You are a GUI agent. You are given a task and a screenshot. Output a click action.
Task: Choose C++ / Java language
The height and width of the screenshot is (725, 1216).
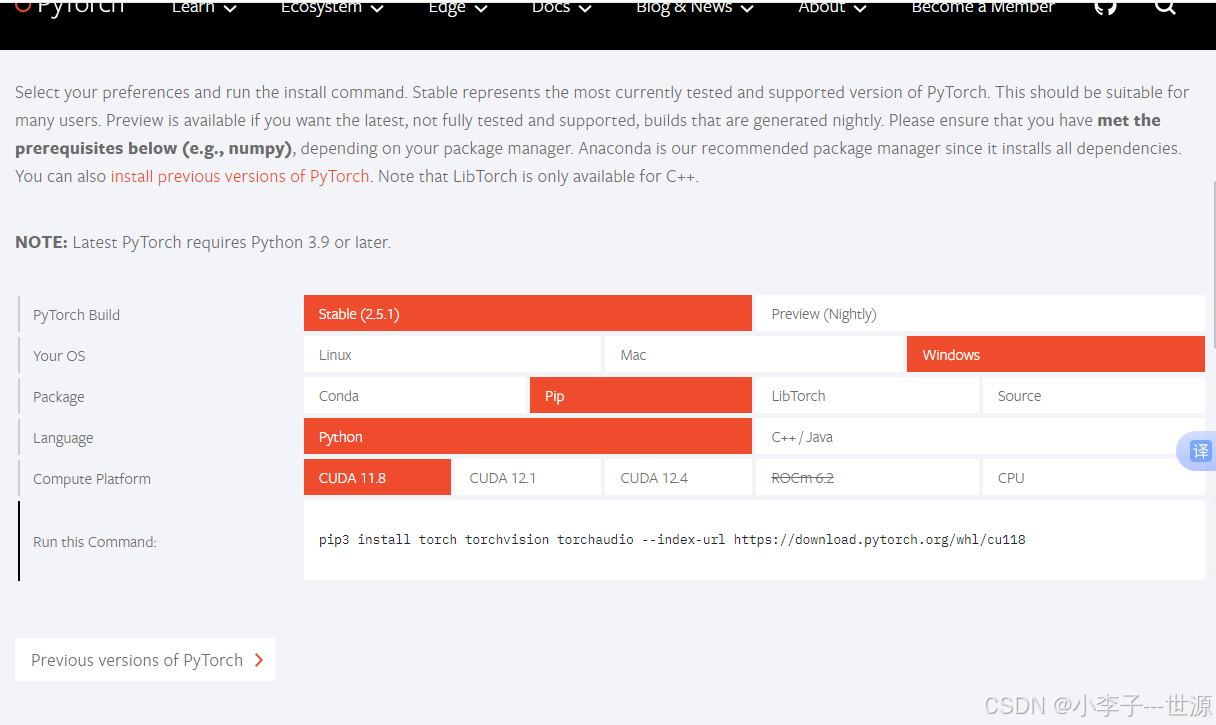point(980,436)
